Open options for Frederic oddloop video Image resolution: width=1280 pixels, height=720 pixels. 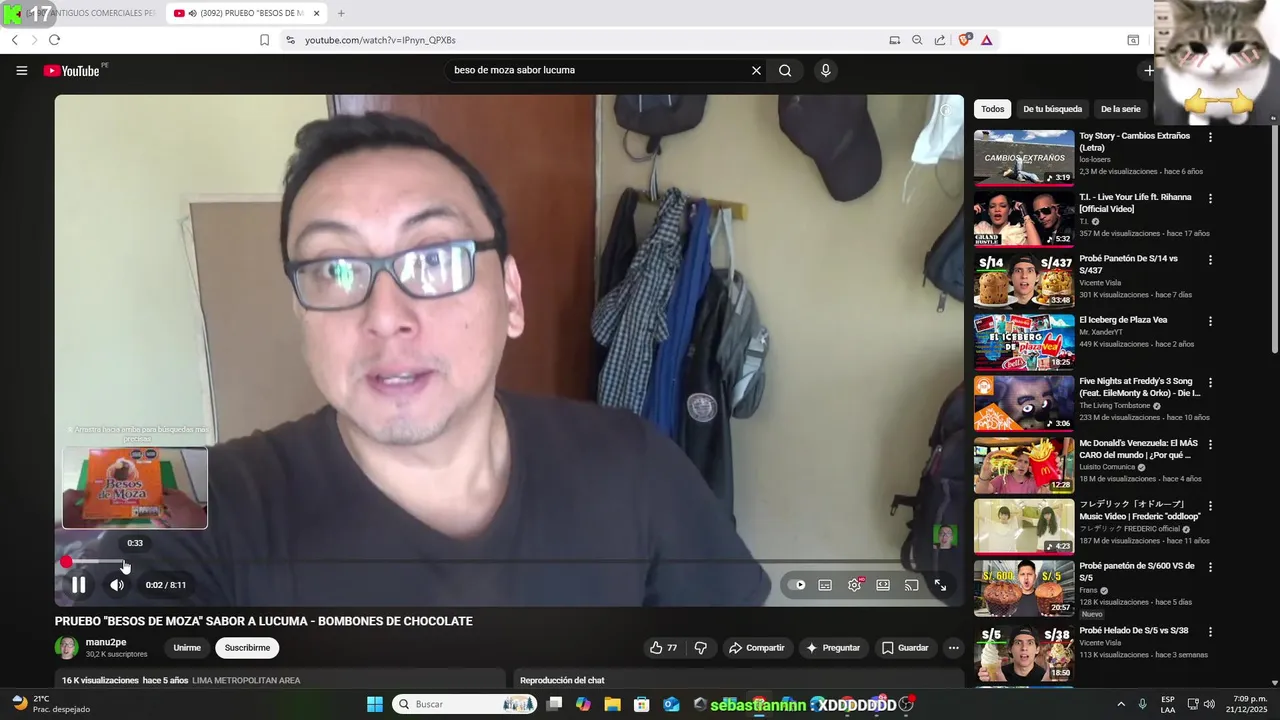1210,506
